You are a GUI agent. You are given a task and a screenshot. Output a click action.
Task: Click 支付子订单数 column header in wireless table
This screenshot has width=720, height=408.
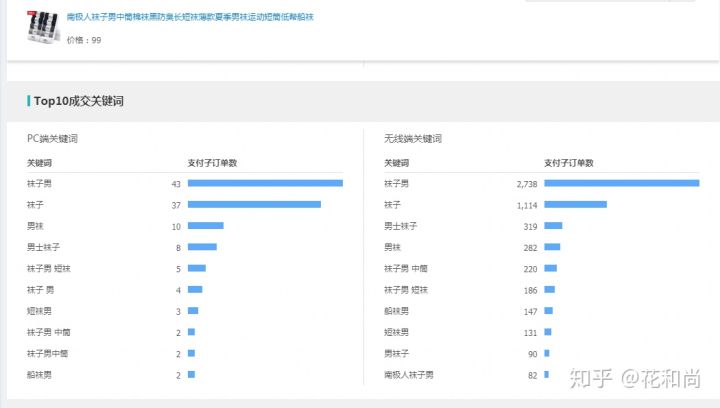568,162
